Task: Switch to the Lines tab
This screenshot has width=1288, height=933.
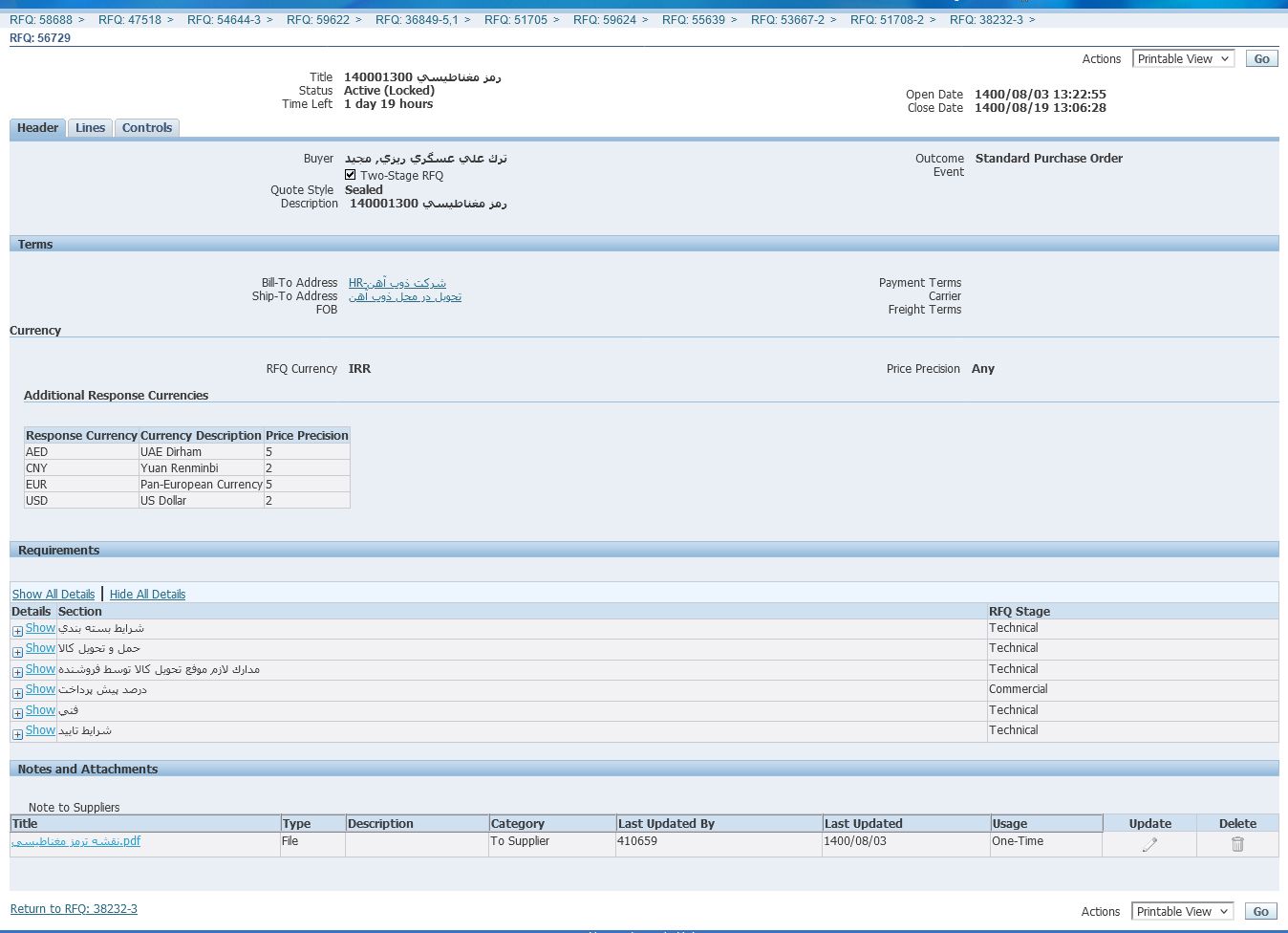Action: [91, 128]
